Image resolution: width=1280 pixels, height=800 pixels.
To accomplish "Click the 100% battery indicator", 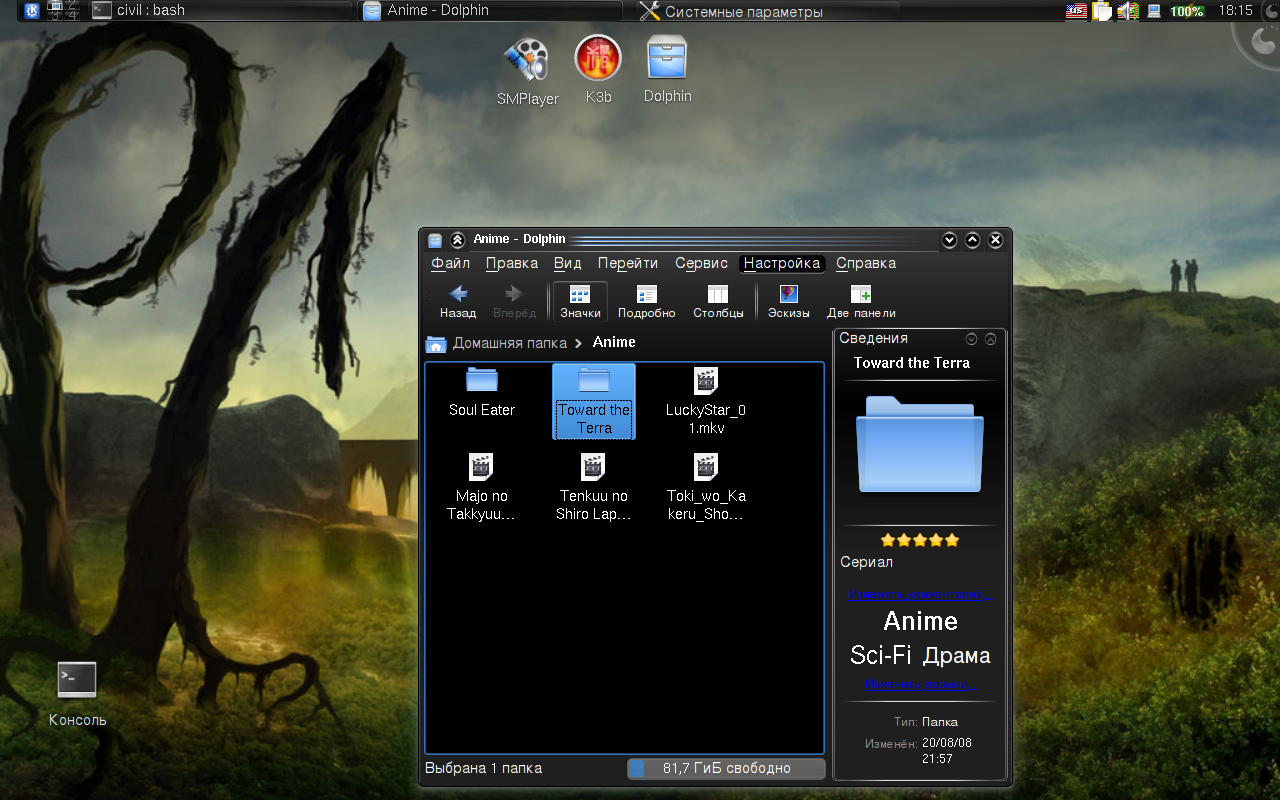I will (x=1187, y=11).
